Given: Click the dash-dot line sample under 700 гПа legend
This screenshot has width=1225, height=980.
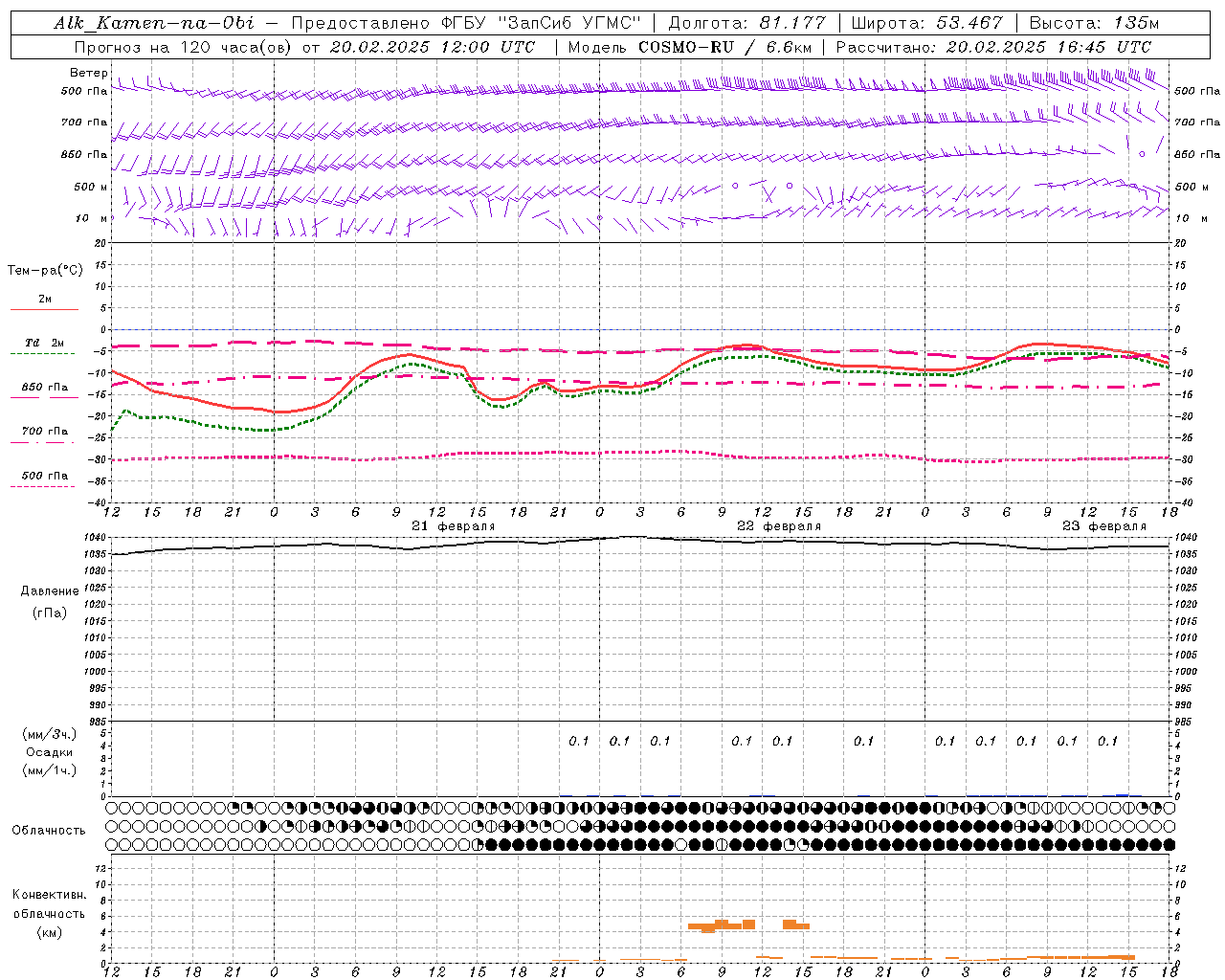Looking at the screenshot, I should click(43, 443).
